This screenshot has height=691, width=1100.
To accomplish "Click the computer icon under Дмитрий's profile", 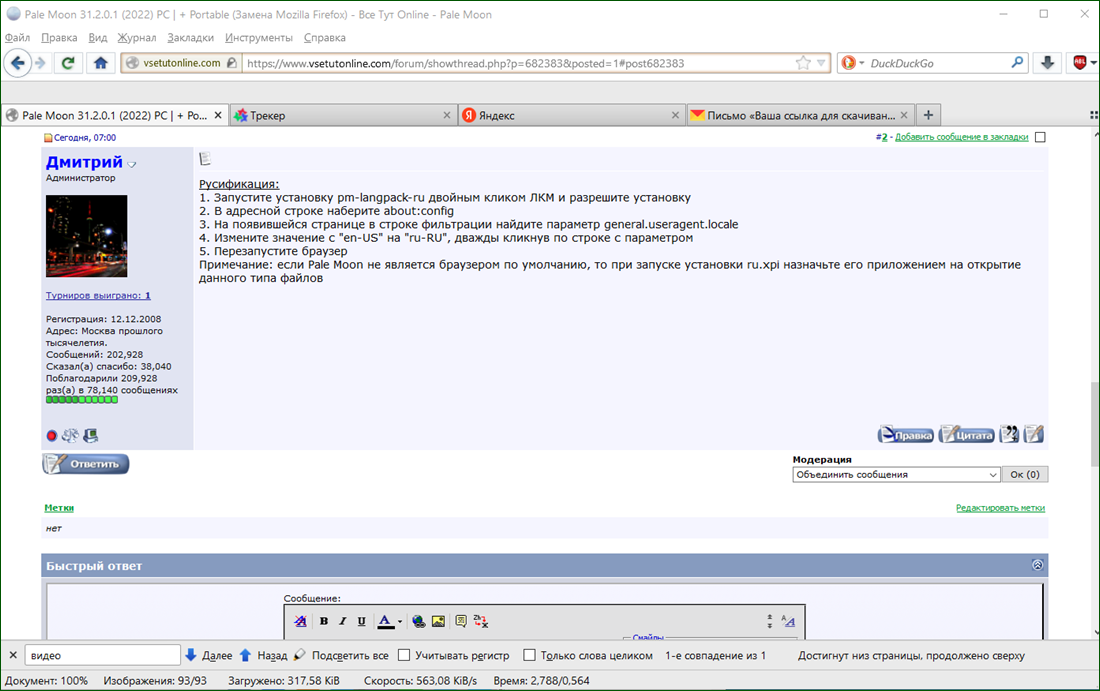I will pos(90,436).
